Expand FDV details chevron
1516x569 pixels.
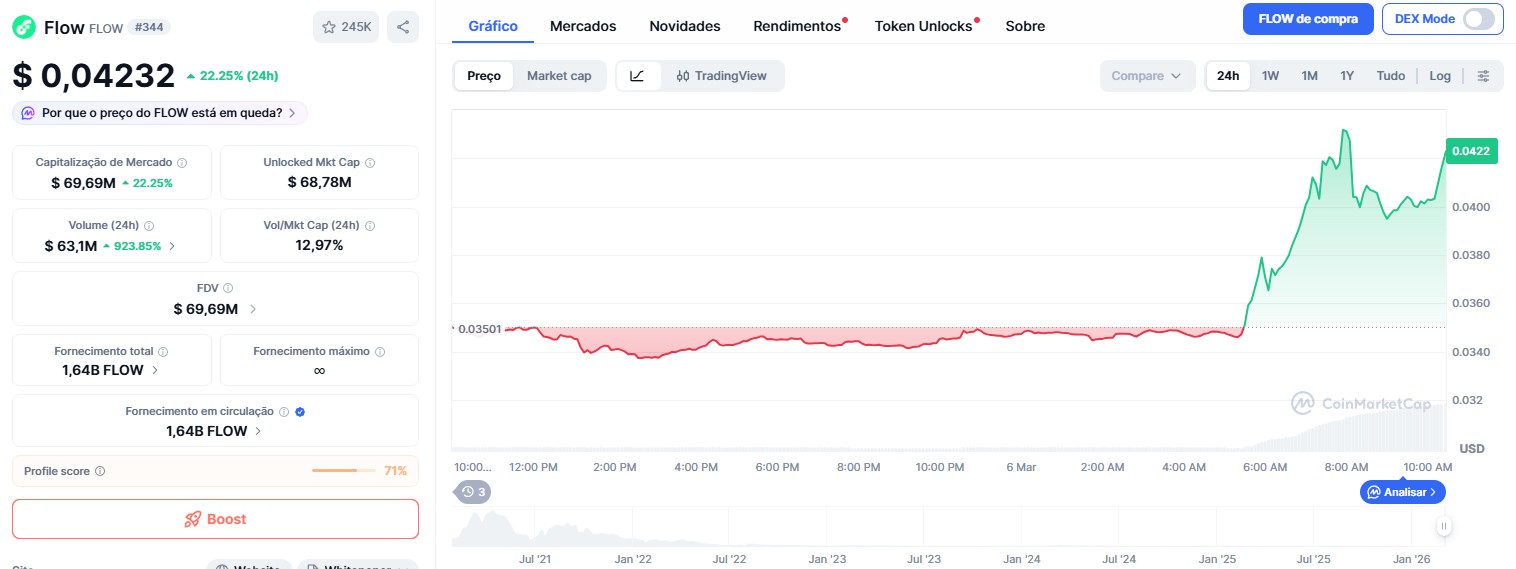pyautogui.click(x=252, y=309)
